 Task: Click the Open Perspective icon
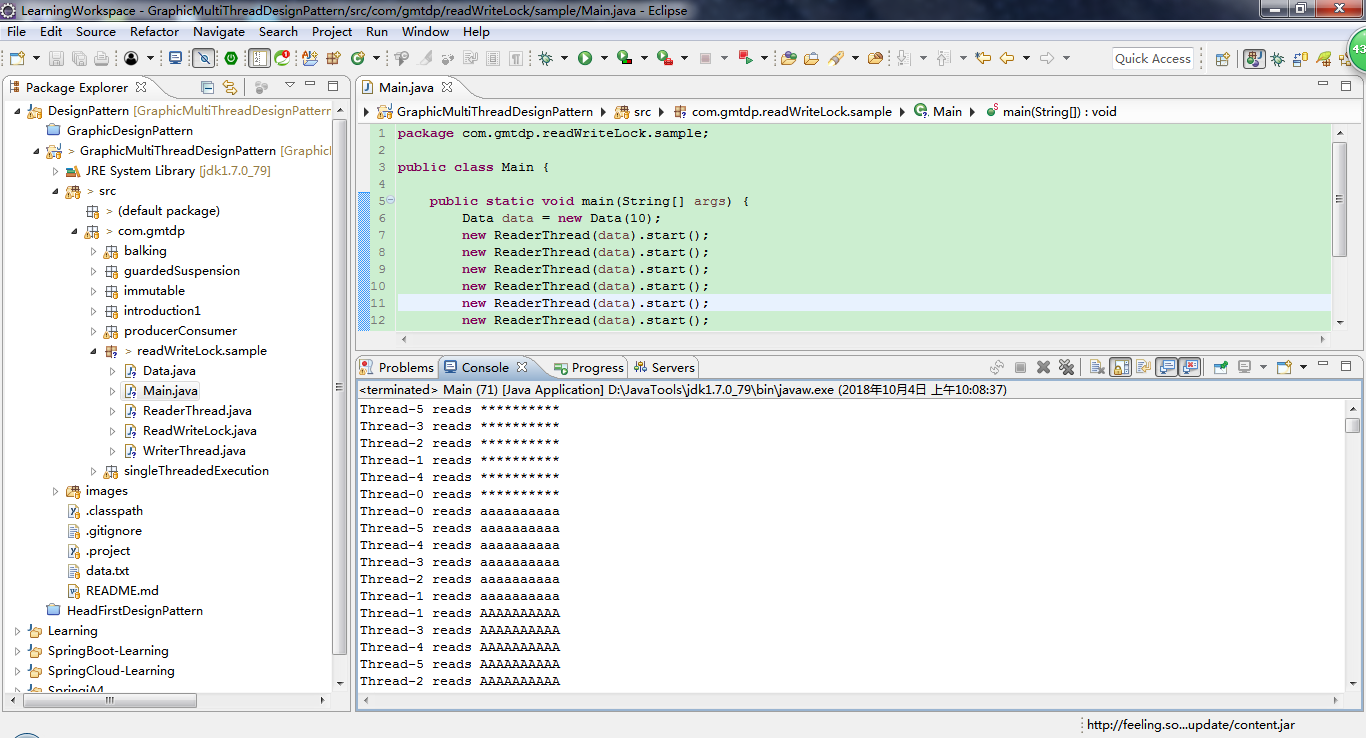tap(1222, 59)
